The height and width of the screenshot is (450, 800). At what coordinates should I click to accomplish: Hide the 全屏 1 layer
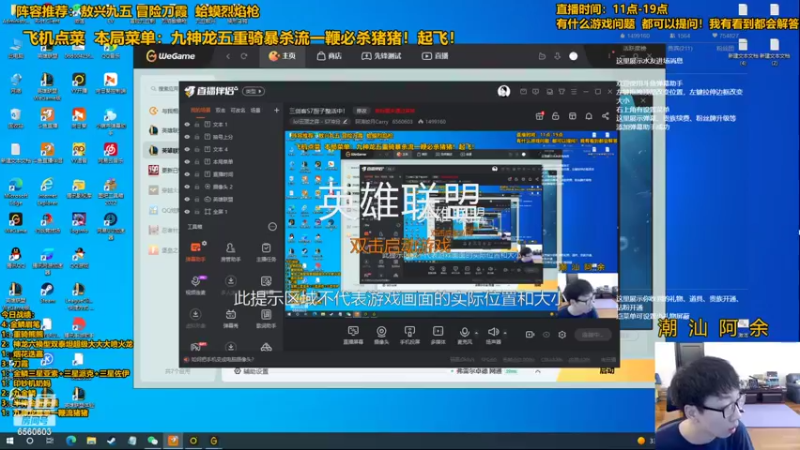[x=187, y=211]
